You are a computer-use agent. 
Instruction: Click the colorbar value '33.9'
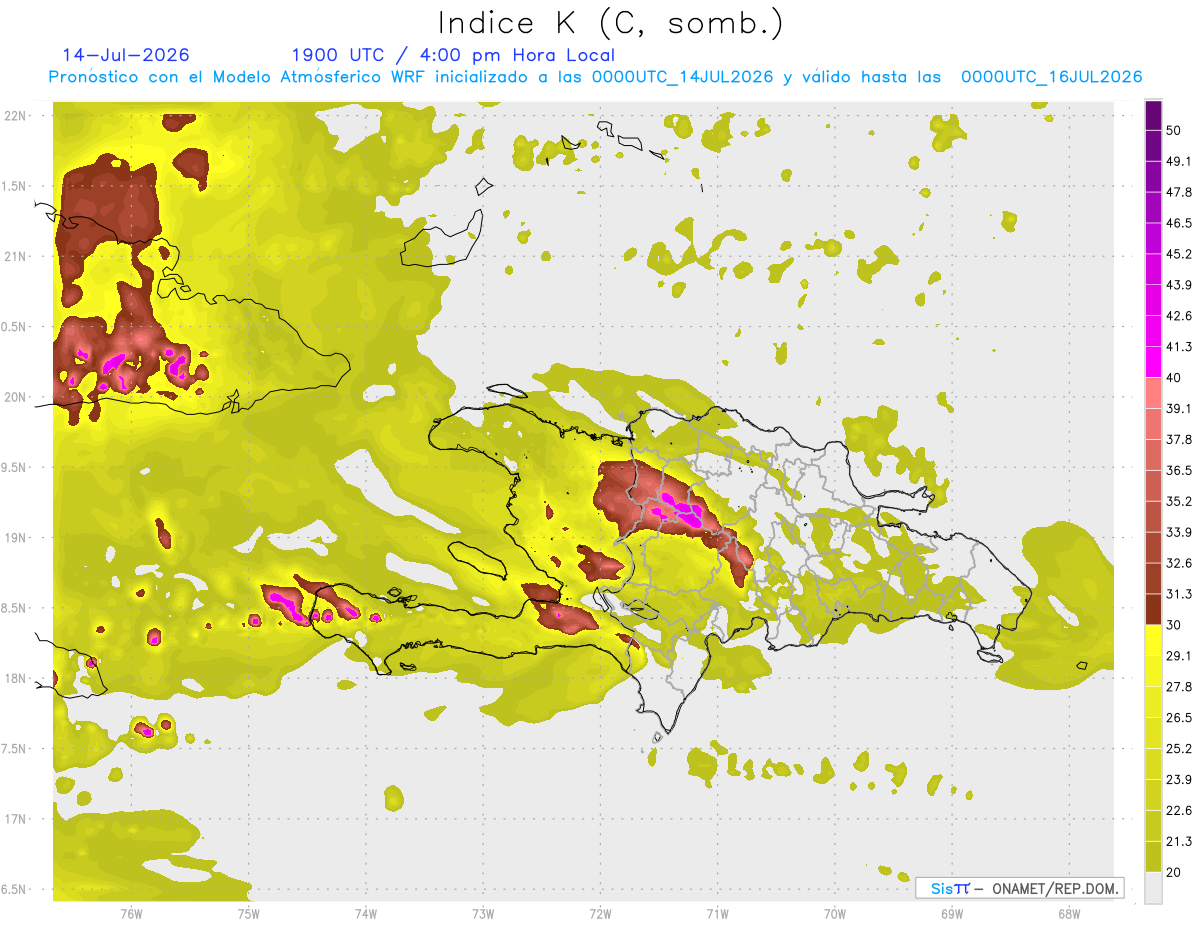pos(1179,532)
